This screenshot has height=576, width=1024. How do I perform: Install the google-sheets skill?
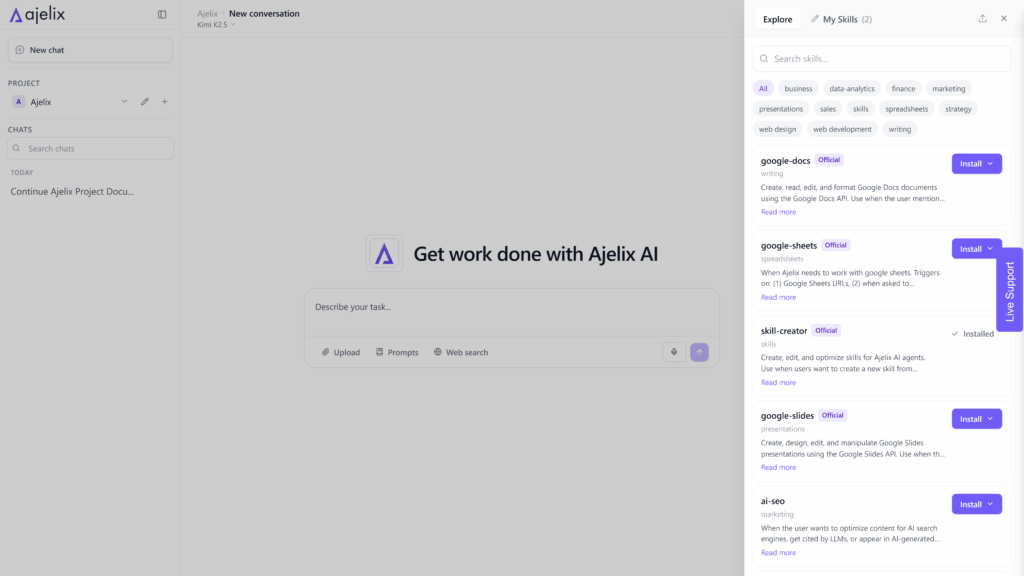tap(976, 249)
